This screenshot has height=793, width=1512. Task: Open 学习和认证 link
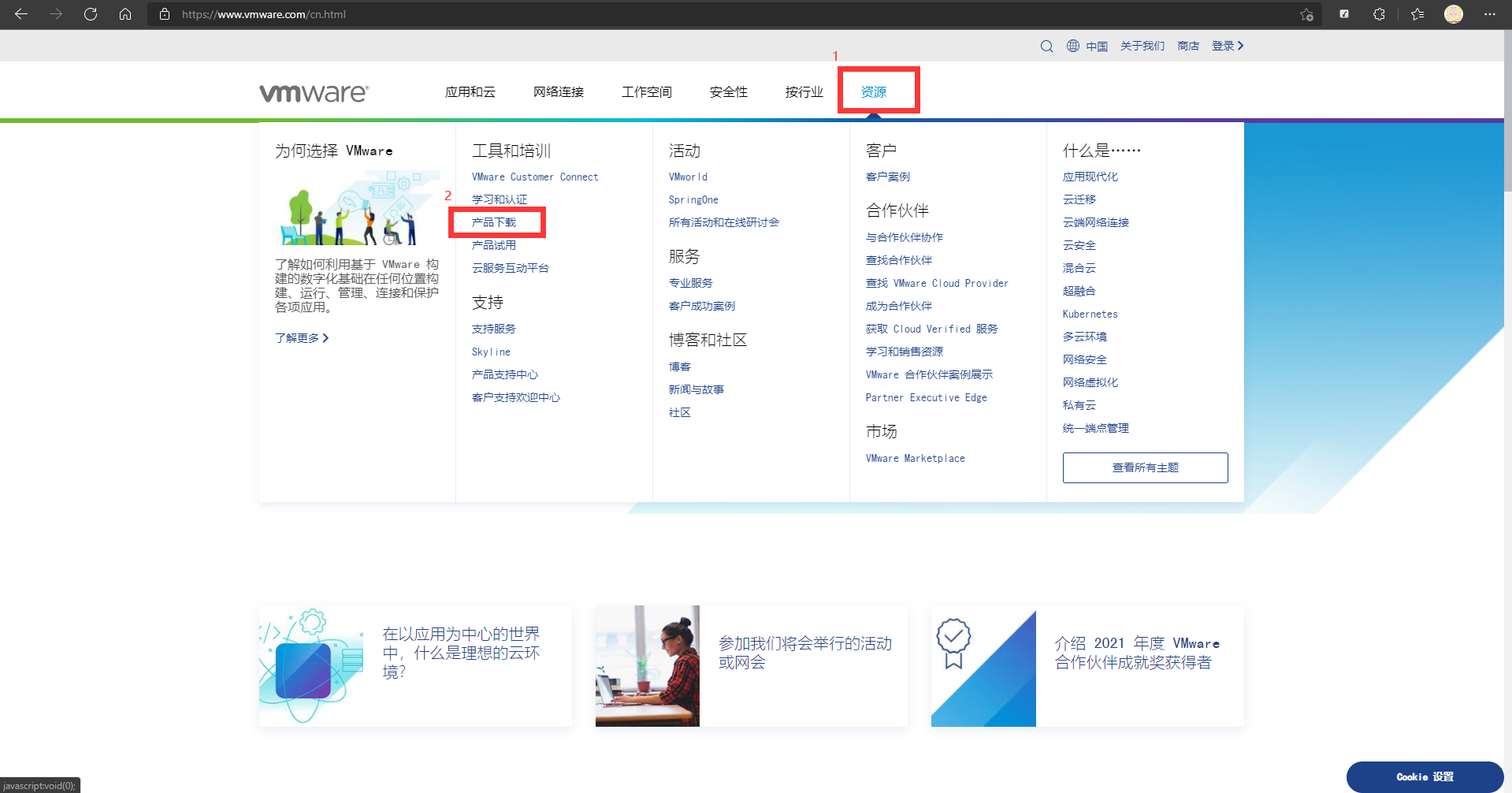500,200
